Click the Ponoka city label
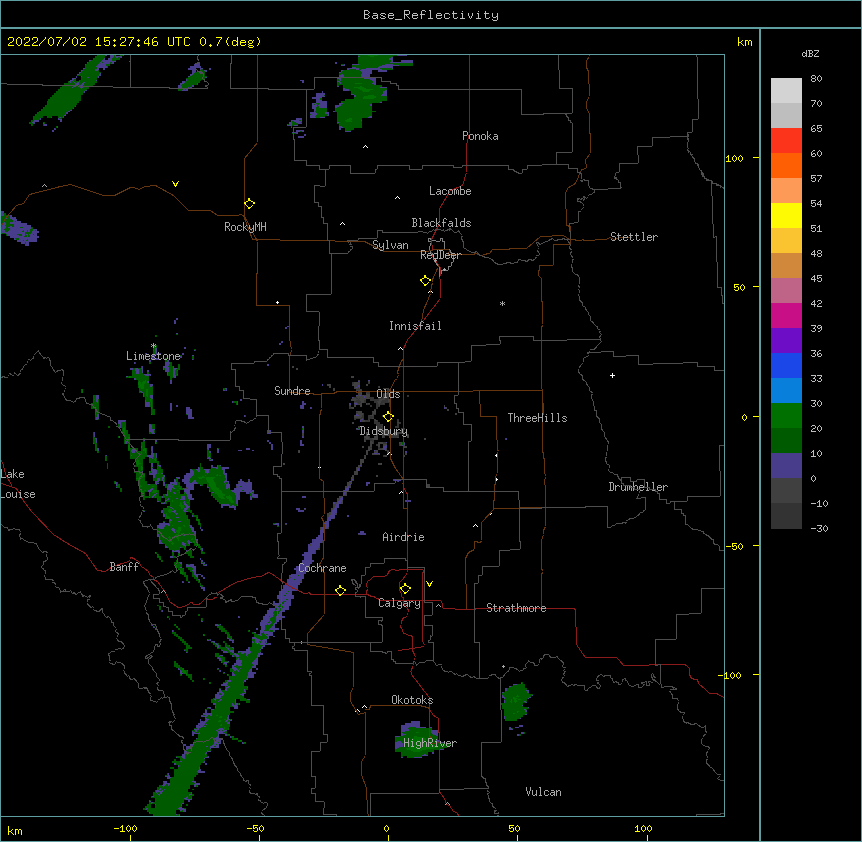Image resolution: width=862 pixels, height=842 pixels. pyautogui.click(x=480, y=136)
